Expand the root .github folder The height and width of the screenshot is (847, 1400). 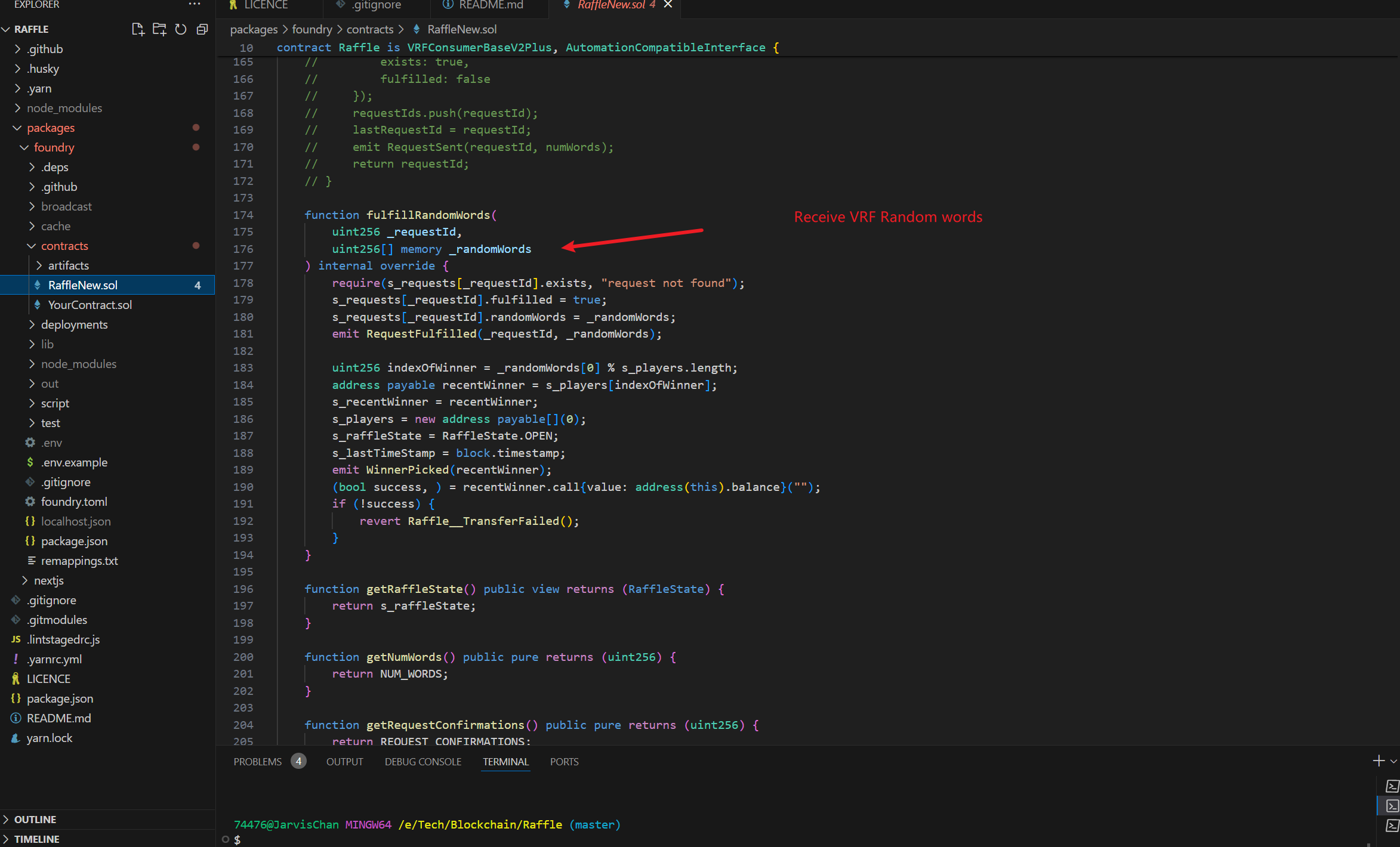(107, 49)
